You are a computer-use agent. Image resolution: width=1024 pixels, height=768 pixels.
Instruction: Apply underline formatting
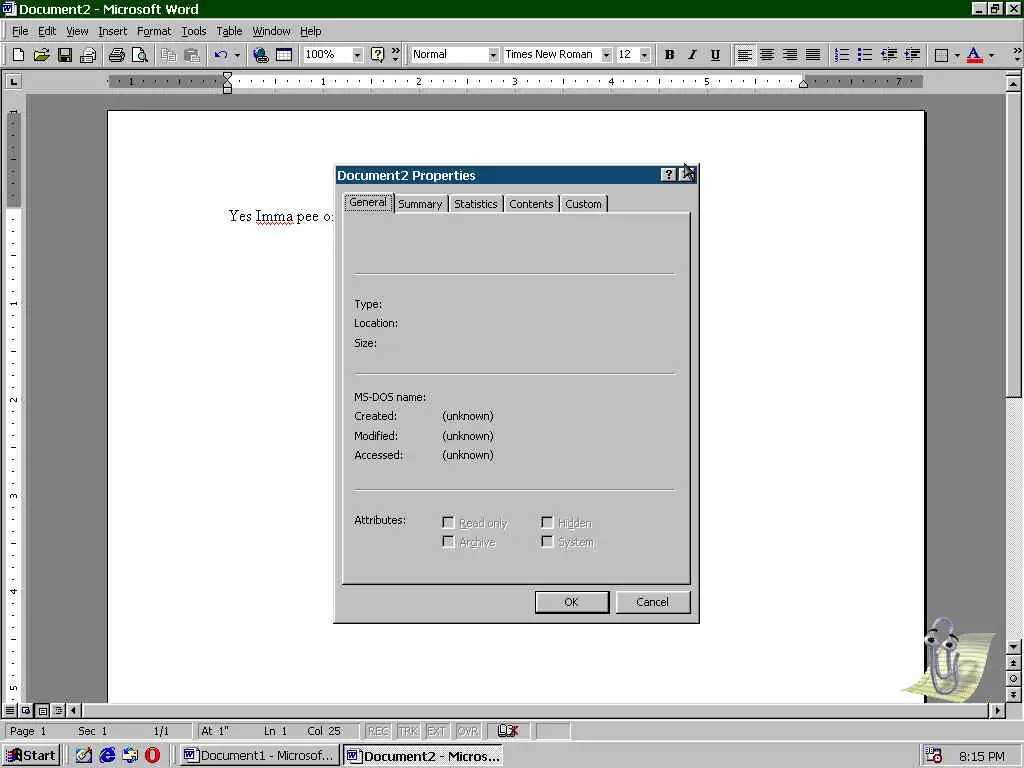tap(715, 55)
